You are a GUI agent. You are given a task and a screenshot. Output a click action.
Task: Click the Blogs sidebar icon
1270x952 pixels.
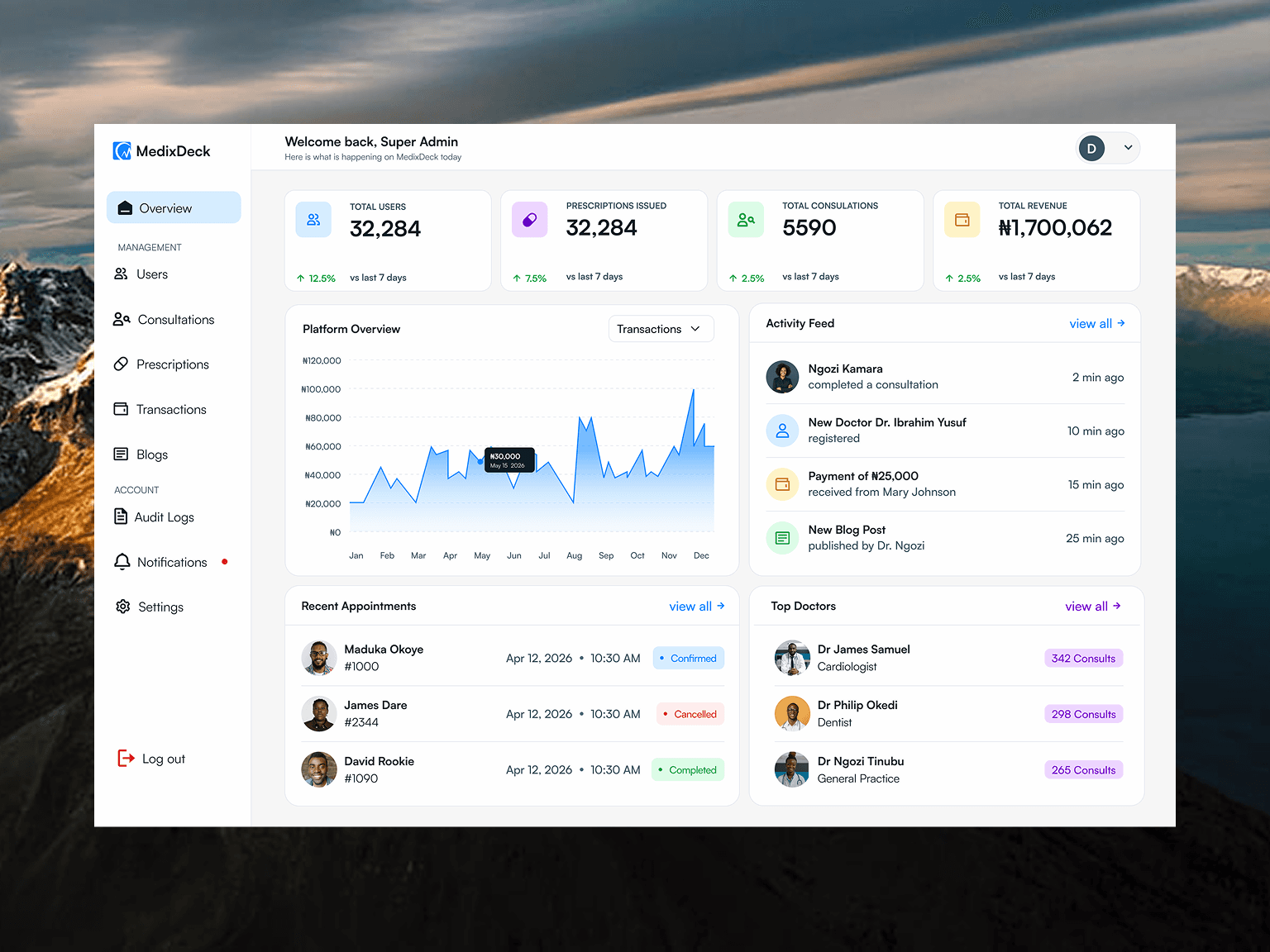click(121, 454)
